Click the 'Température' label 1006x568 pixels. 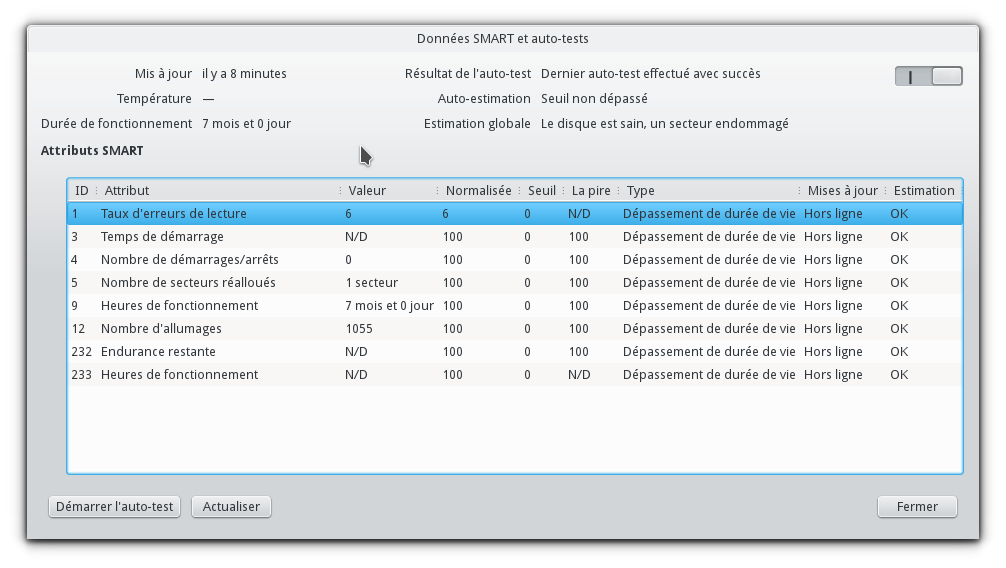[x=154, y=99]
